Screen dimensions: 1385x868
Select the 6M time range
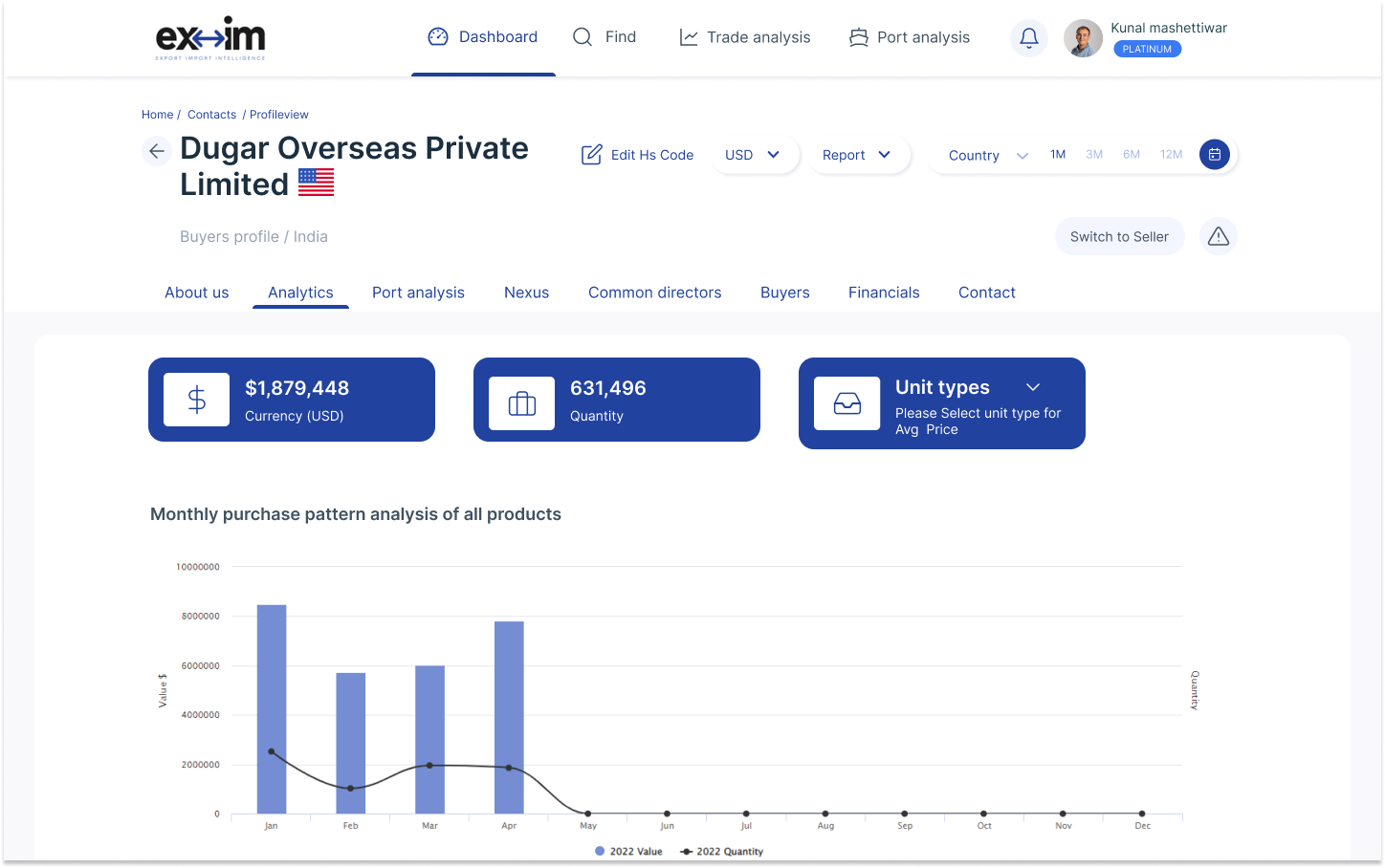point(1132,154)
